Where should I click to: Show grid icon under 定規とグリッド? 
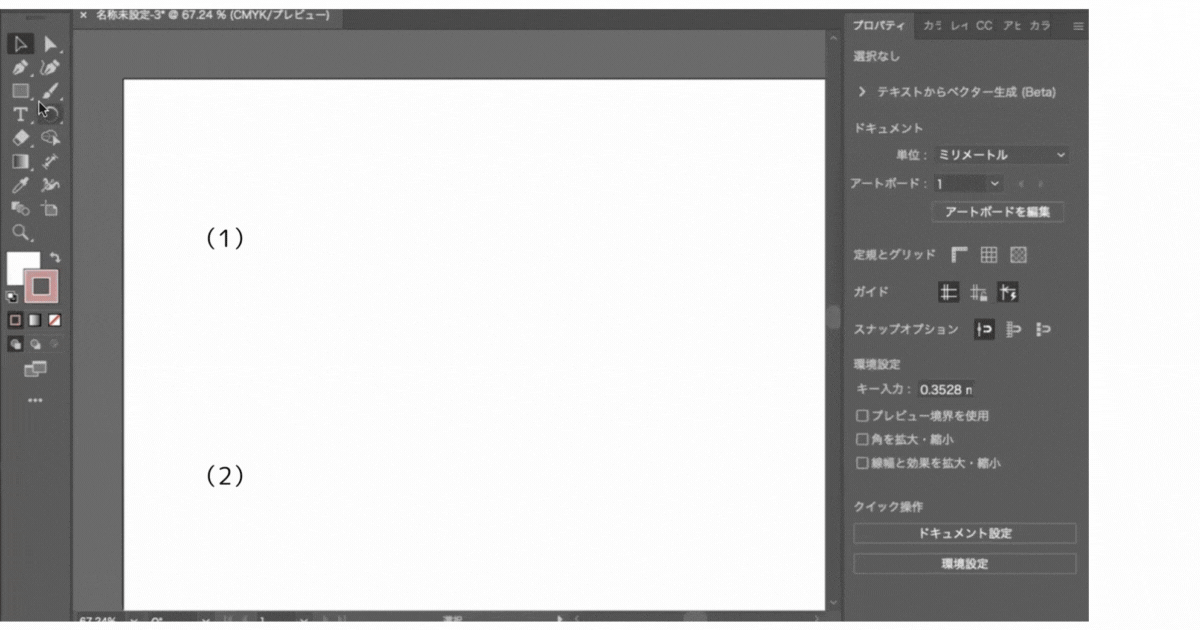pos(989,255)
